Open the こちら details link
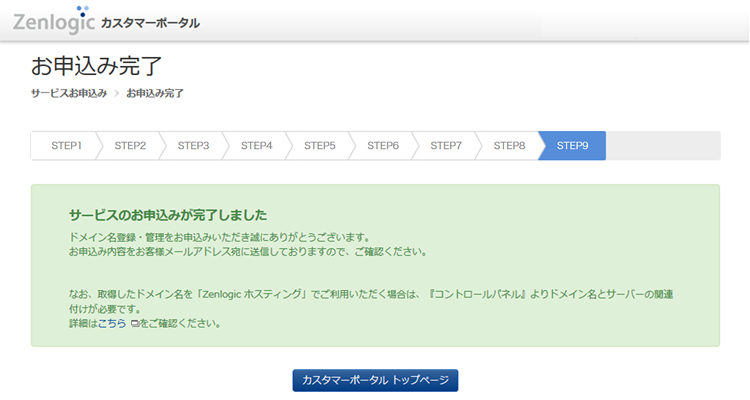 [112, 324]
